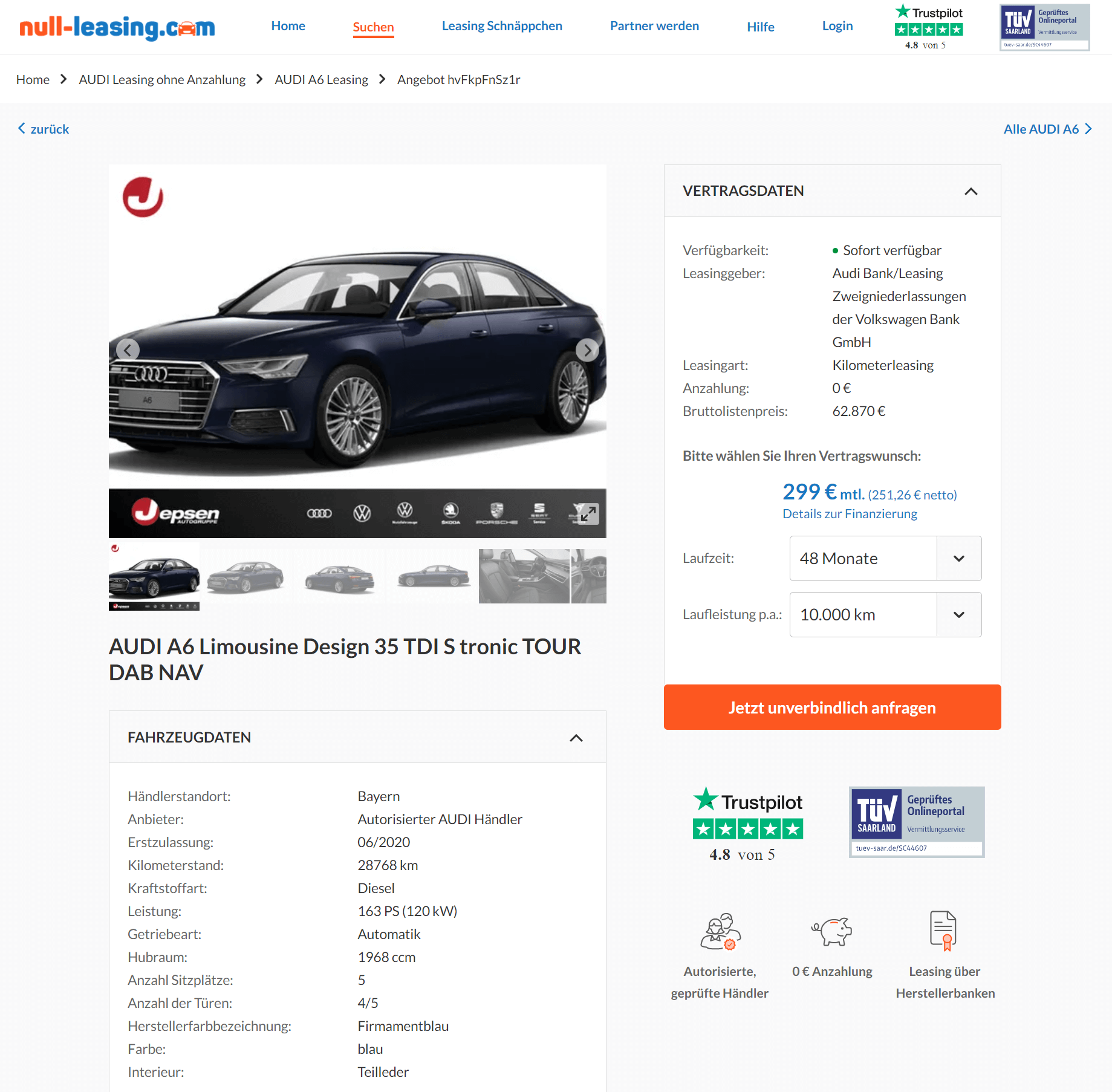Click the null-leasing.com logo
This screenshot has height=1092, width=1112.
[117, 27]
